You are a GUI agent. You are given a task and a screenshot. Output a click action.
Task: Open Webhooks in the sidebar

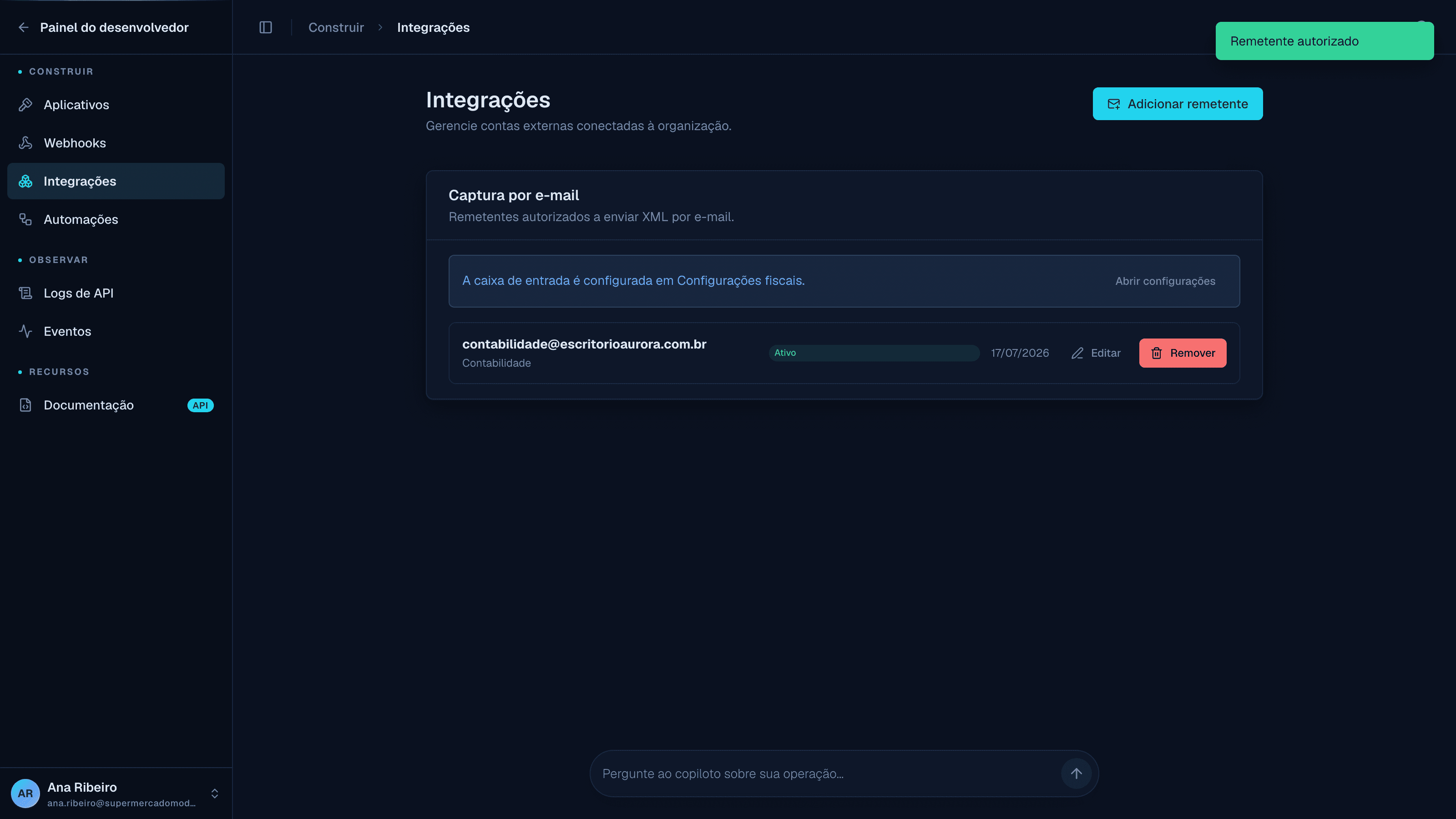click(116, 143)
